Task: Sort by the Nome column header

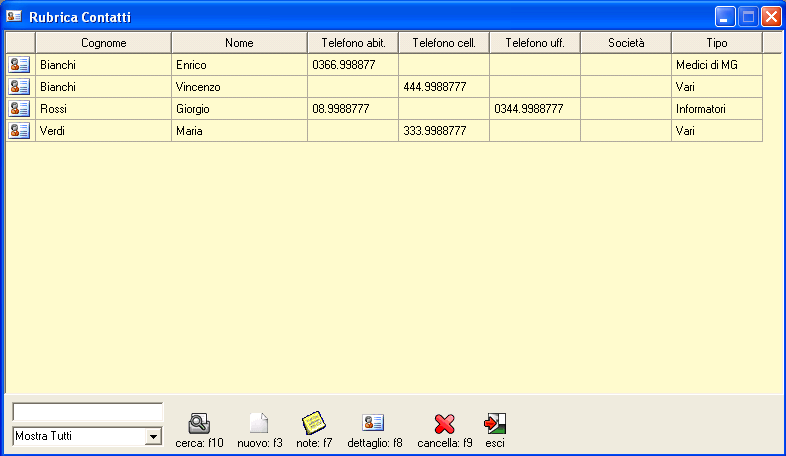Action: (239, 43)
